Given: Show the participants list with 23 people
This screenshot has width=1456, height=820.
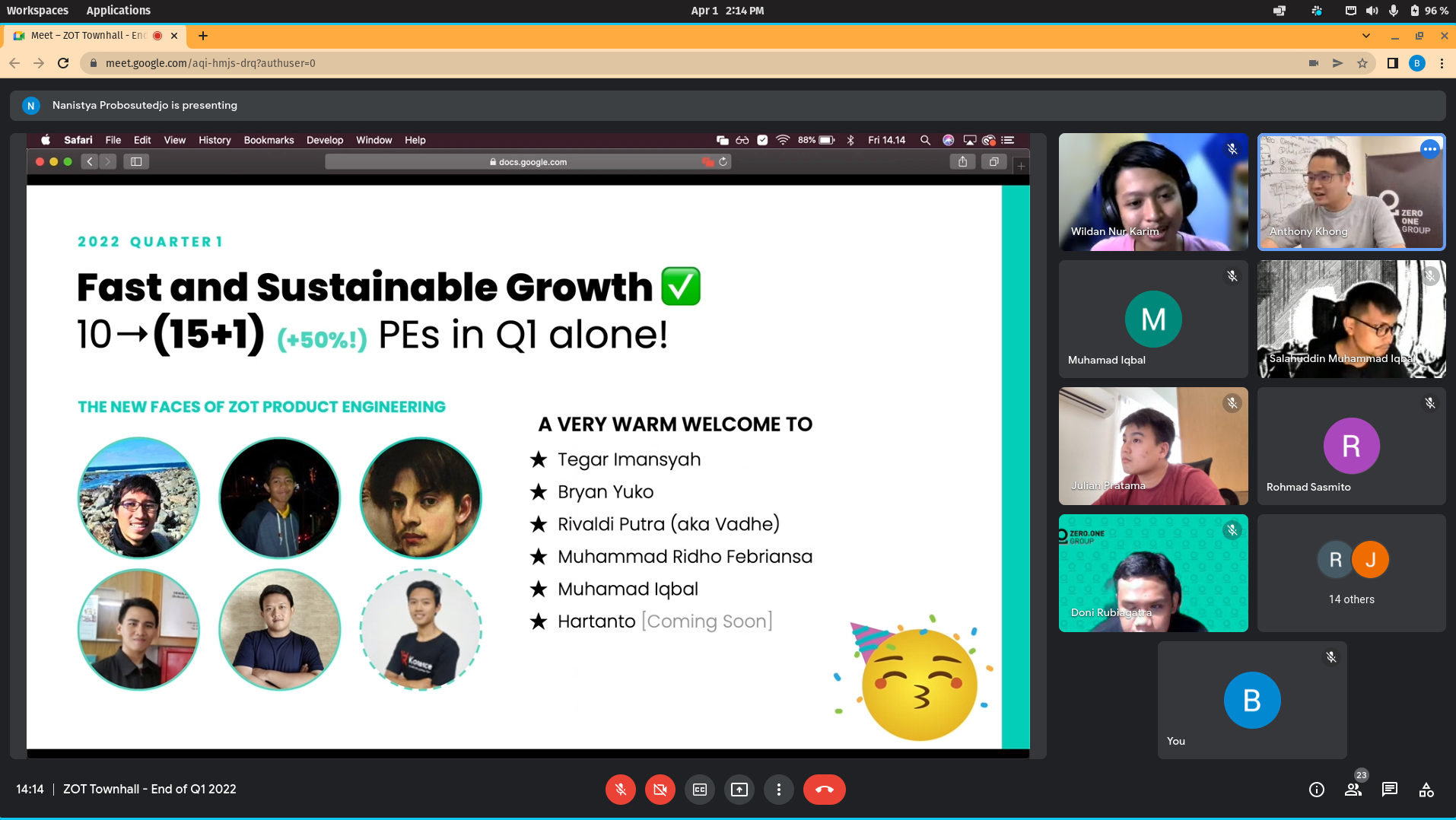Looking at the screenshot, I should pos(1353,790).
